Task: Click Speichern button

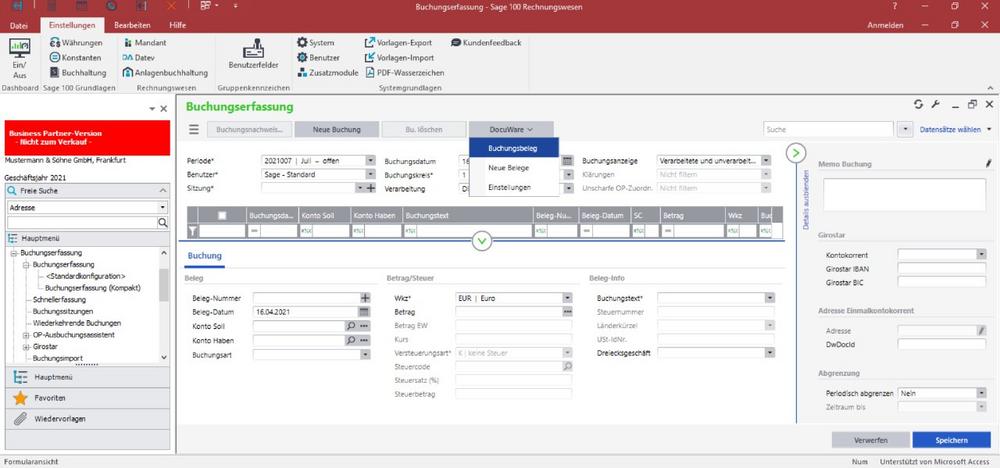Action: click(x=952, y=440)
